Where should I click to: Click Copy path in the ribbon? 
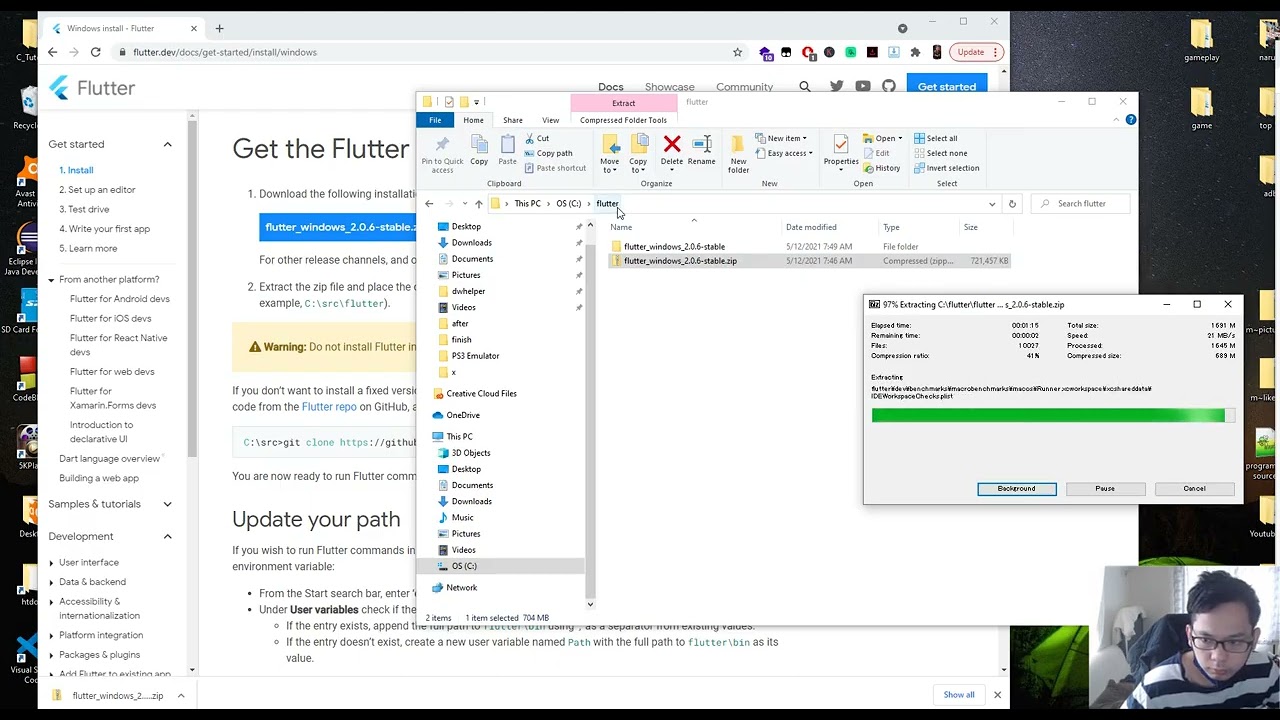[548, 153]
